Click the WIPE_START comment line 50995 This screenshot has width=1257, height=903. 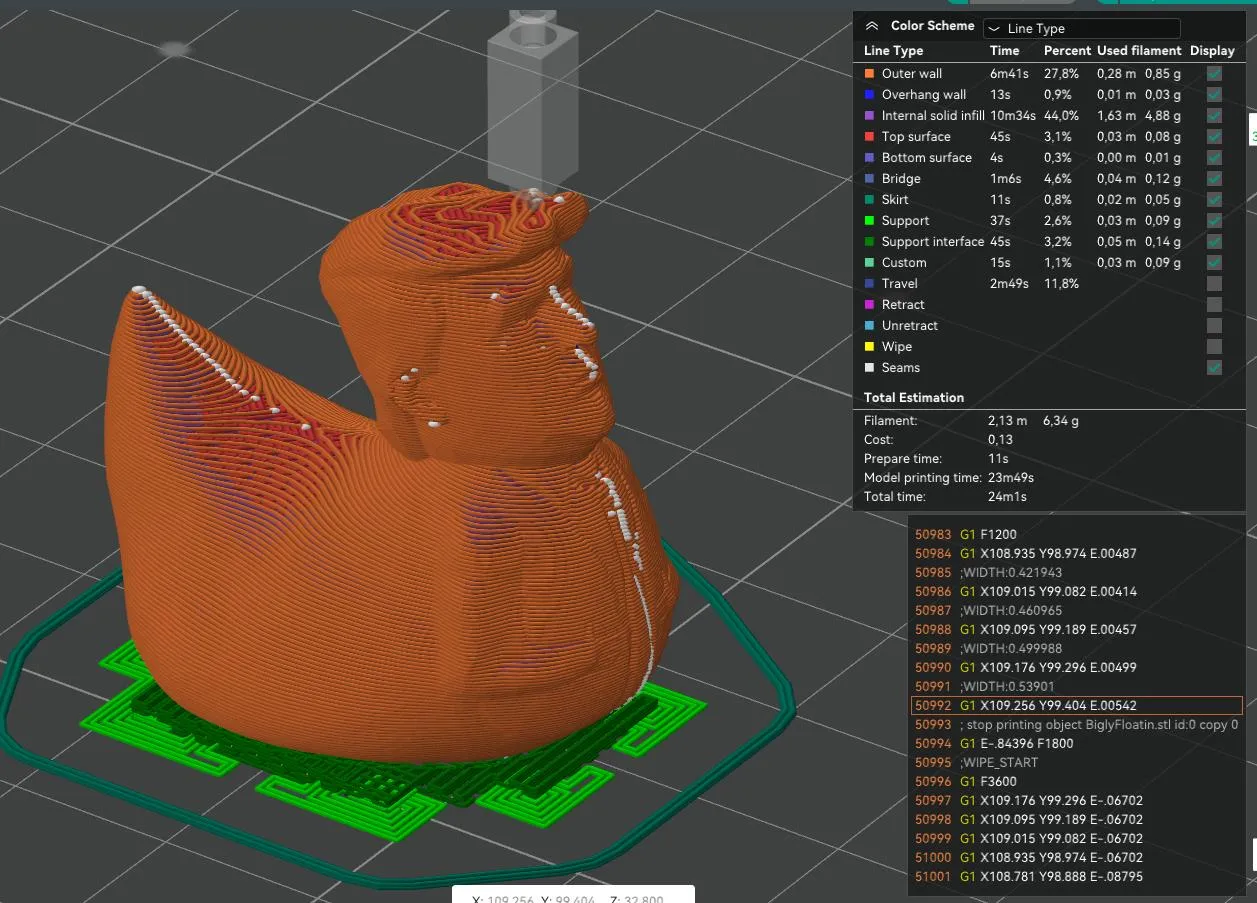point(1076,762)
